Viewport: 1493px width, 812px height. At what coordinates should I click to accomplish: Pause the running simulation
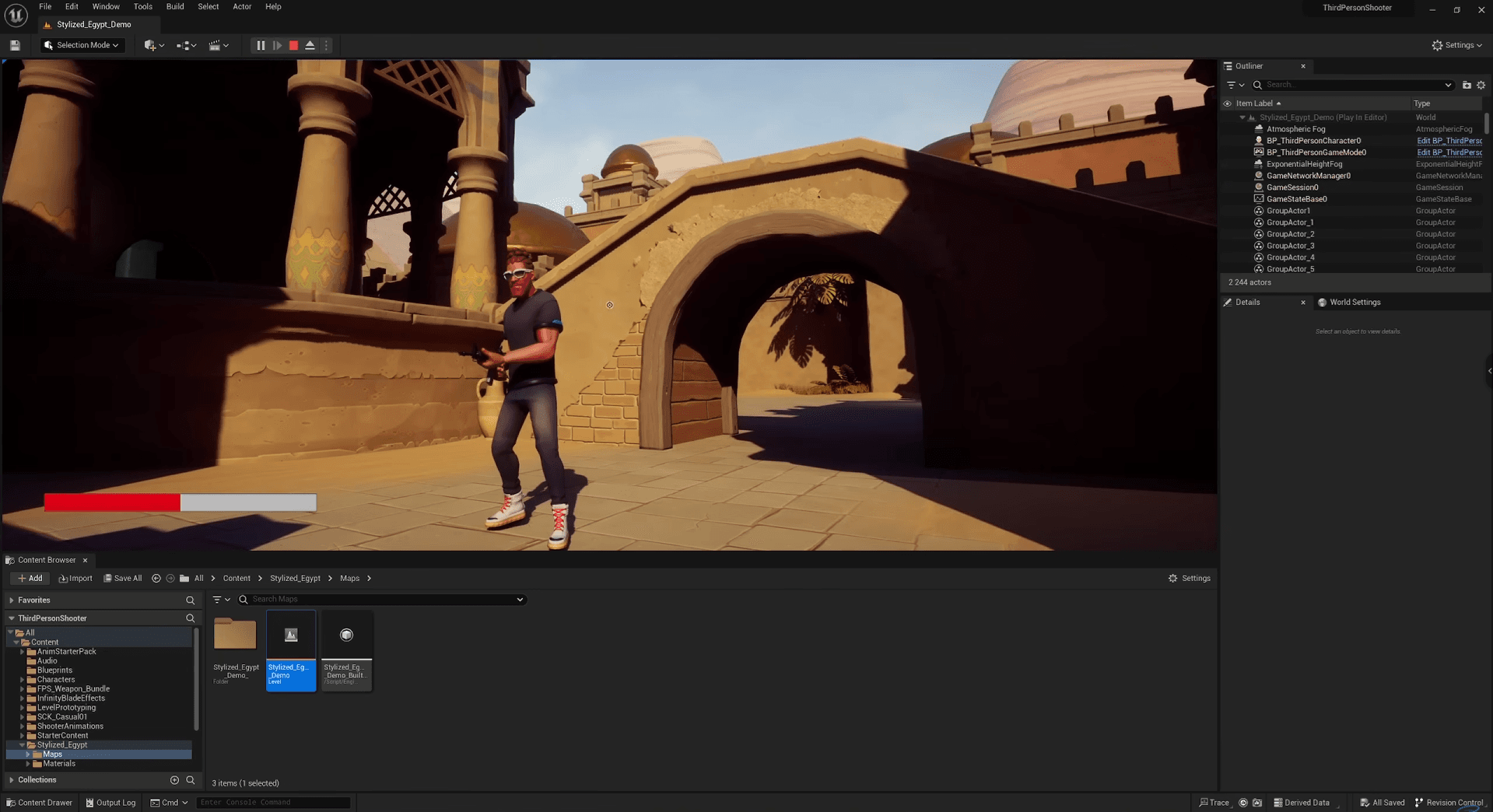coord(261,46)
